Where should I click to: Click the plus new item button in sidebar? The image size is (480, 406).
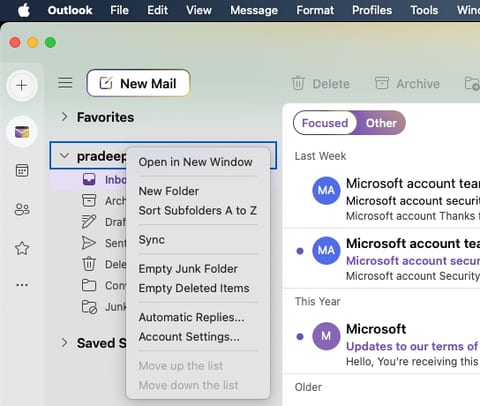click(x=22, y=86)
